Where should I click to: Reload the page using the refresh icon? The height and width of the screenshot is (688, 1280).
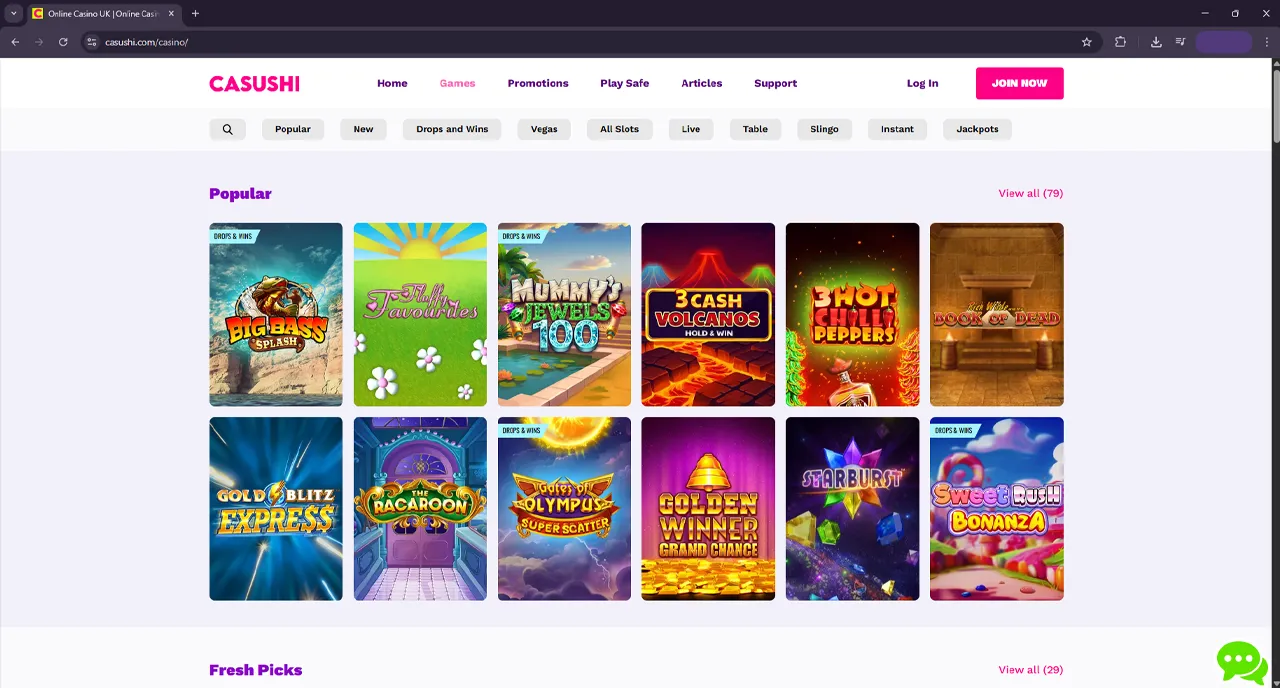[63, 42]
